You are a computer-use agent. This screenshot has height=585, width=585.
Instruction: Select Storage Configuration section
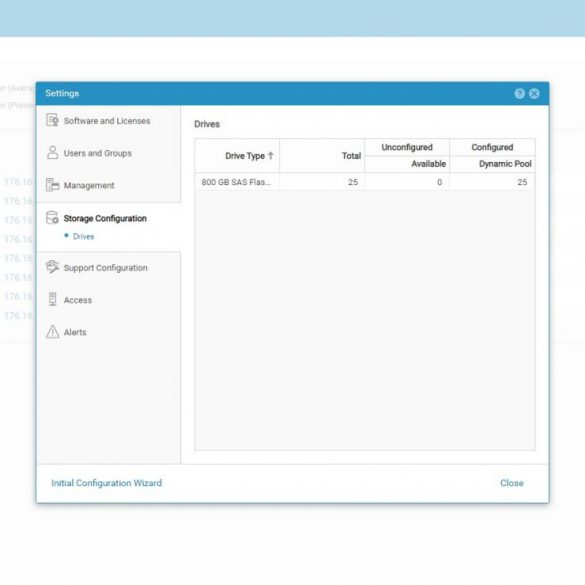(105, 218)
